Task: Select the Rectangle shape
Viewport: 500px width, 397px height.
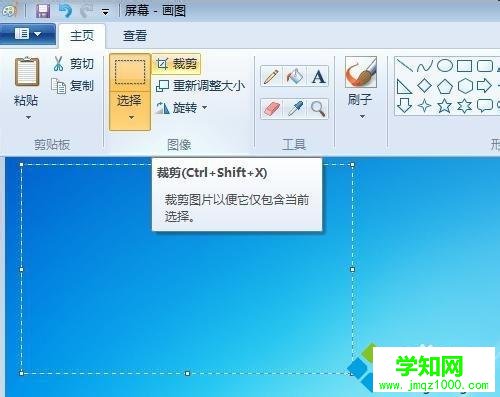Action: coord(464,66)
